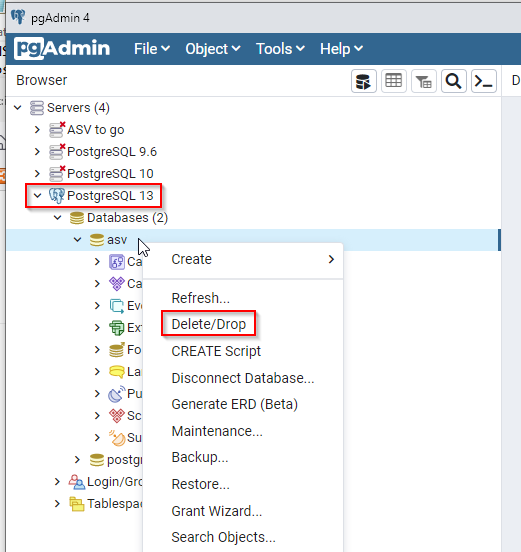Viewport: 521px width, 552px height.
Task: Select the PostgreSQL 13 tree label
Action: (x=110, y=196)
